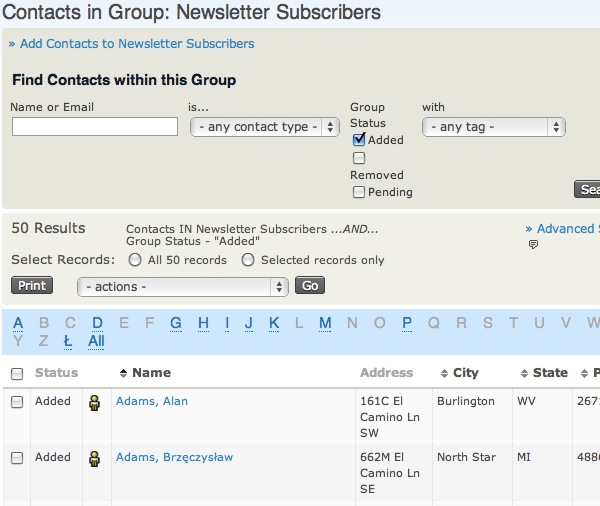Open the actions dropdown menu
The height and width of the screenshot is (506, 600).
(x=183, y=287)
